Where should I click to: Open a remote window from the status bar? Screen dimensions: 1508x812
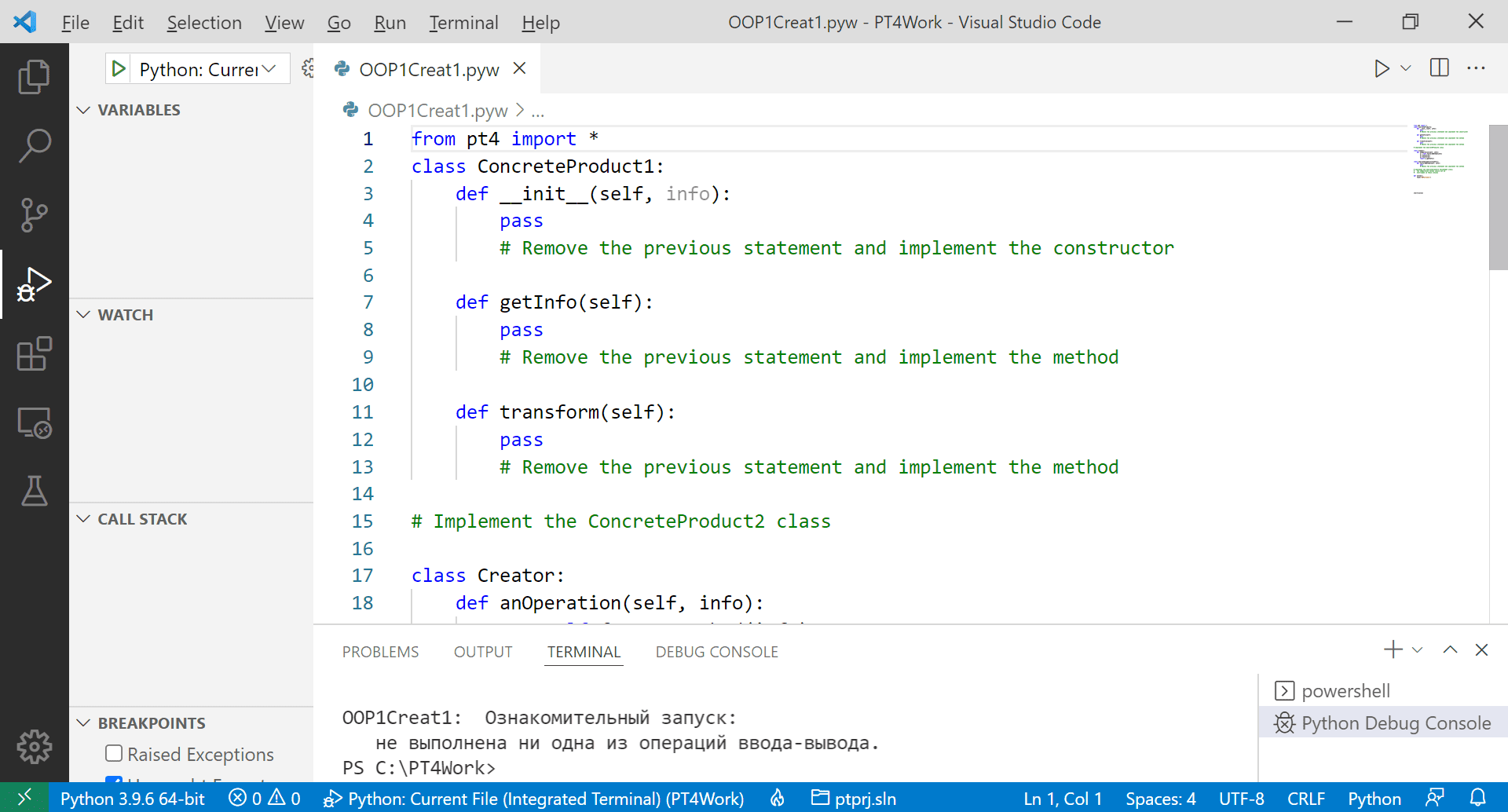[24, 798]
